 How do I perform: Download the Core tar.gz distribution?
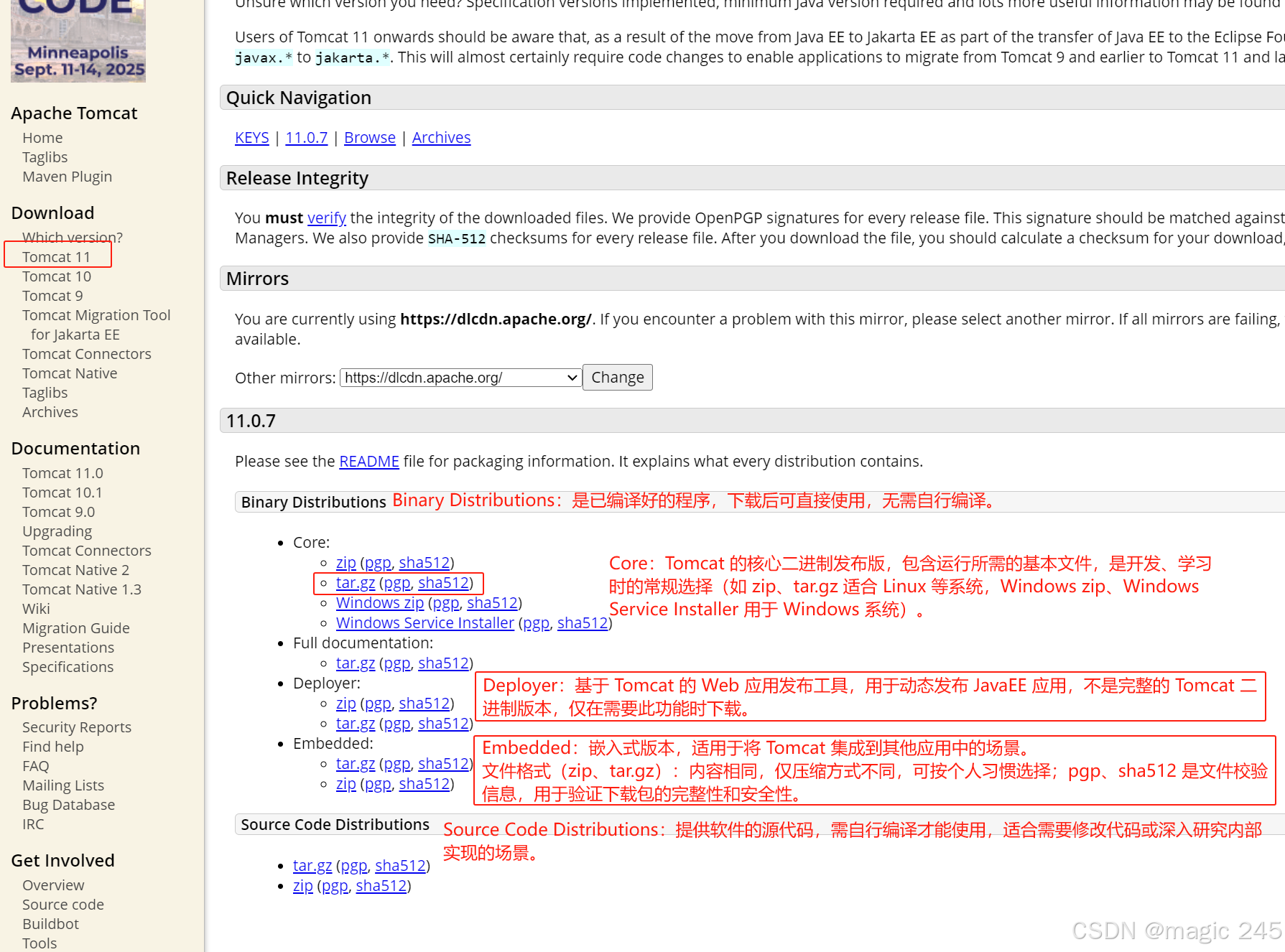[x=356, y=583]
